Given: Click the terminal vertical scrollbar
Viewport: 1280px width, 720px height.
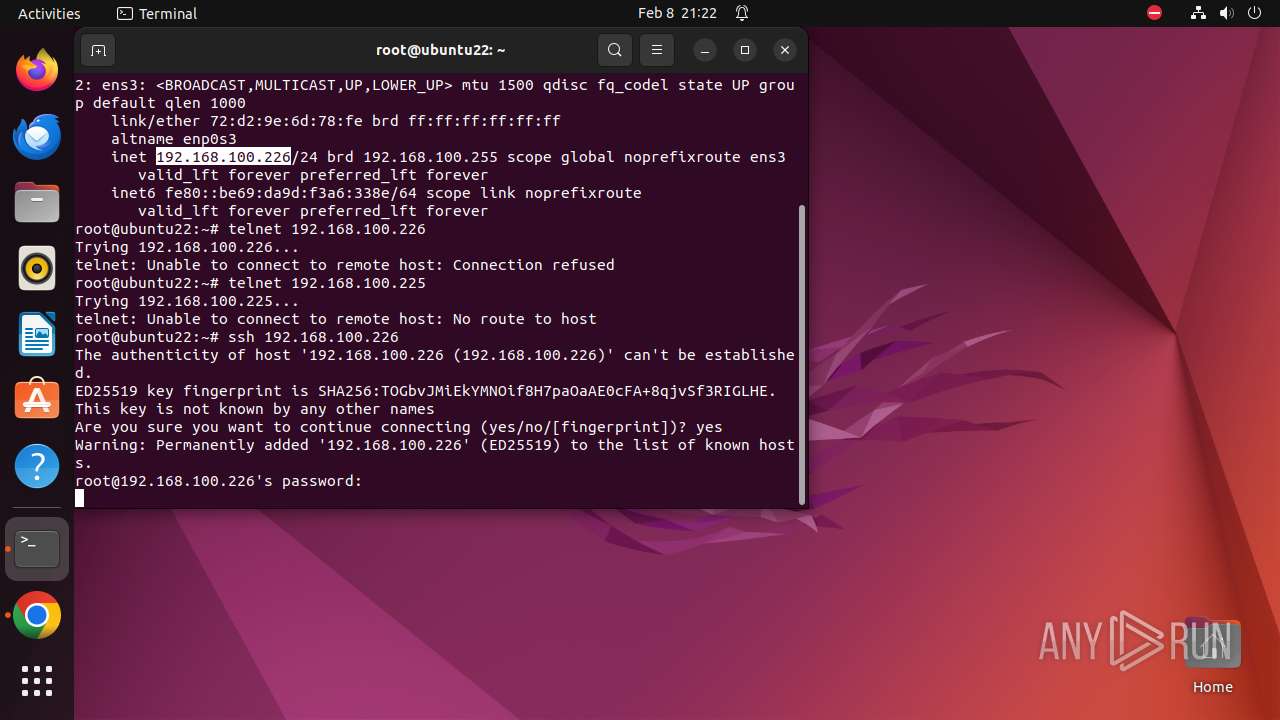Looking at the screenshot, I should tap(802, 355).
